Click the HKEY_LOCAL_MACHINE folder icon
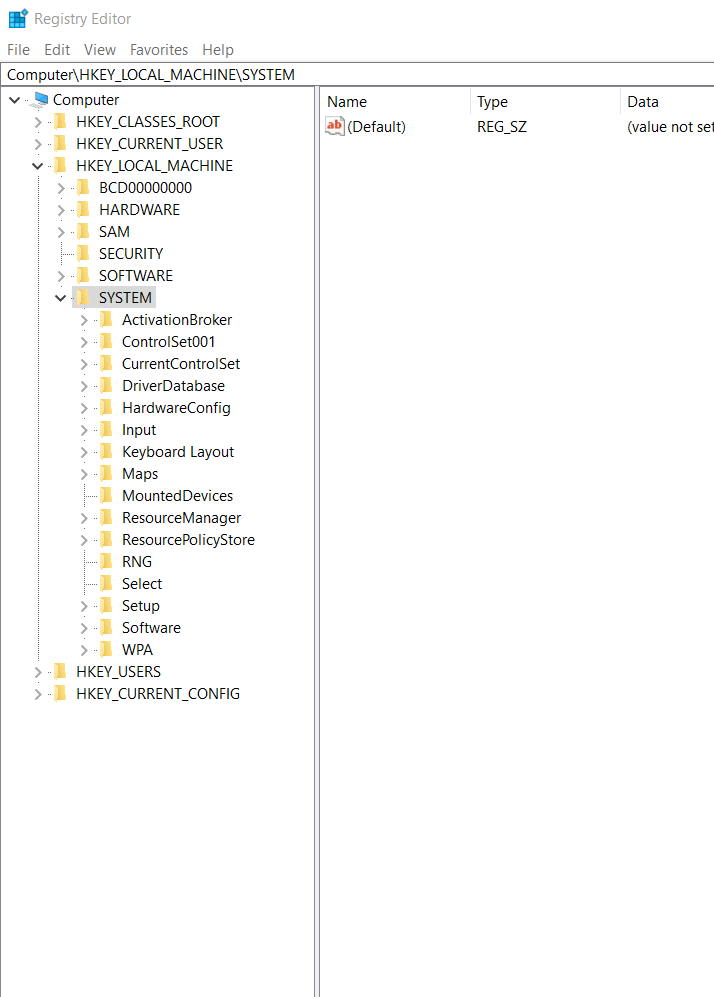 pyautogui.click(x=60, y=165)
